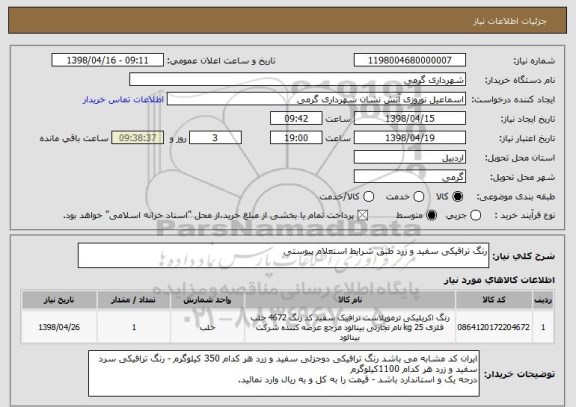
Task: Click the کد کالا column header
Action: (494, 300)
